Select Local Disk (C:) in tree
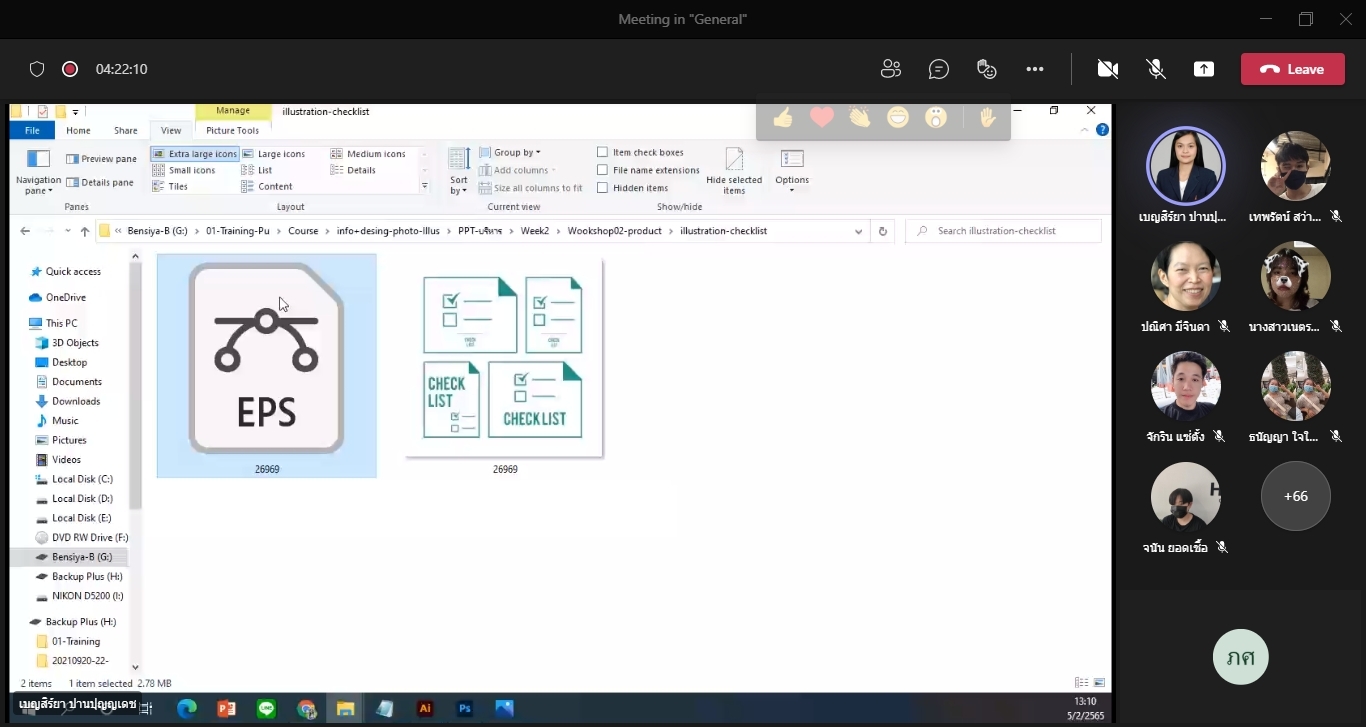The image size is (1366, 727). (x=74, y=479)
